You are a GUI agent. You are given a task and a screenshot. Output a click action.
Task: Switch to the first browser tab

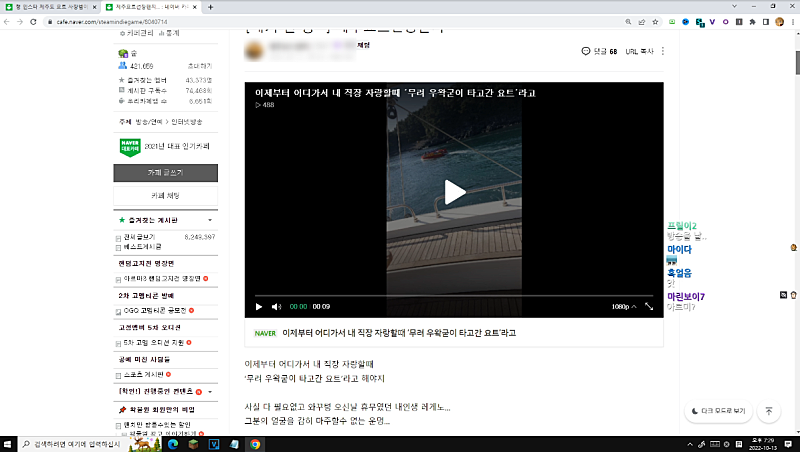tap(50, 6)
